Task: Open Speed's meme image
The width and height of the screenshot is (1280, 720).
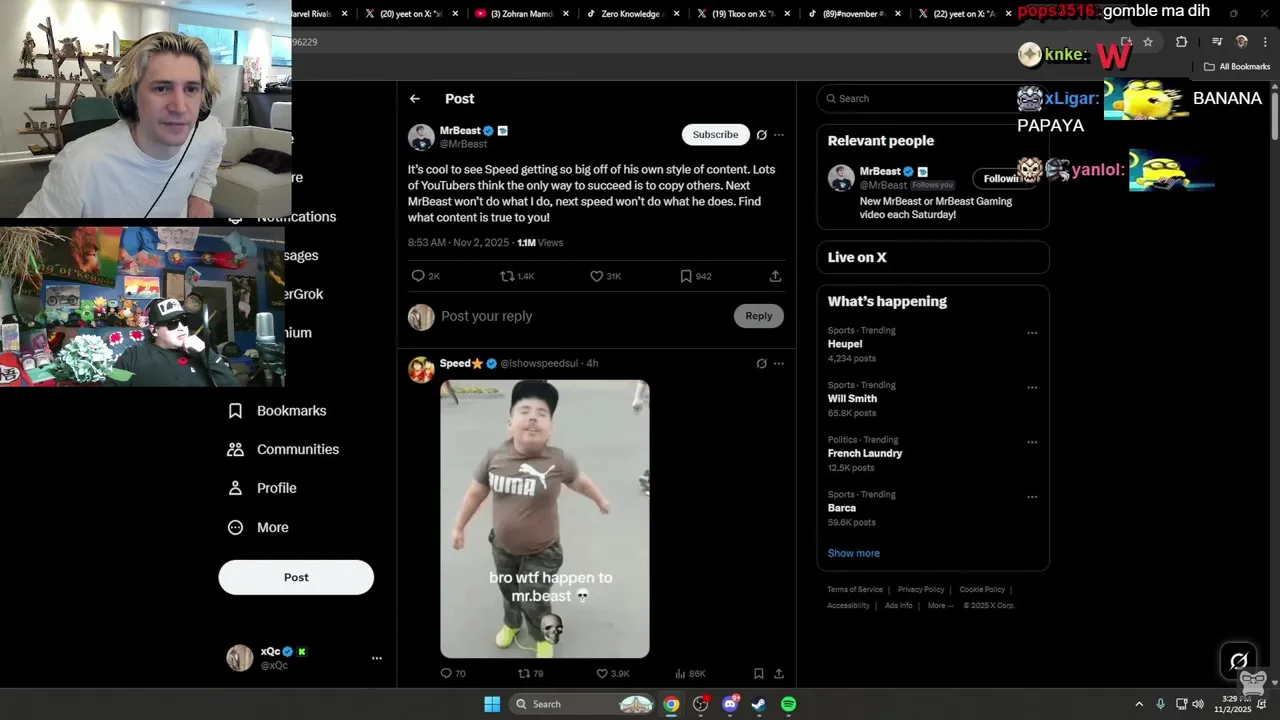Action: [545, 519]
